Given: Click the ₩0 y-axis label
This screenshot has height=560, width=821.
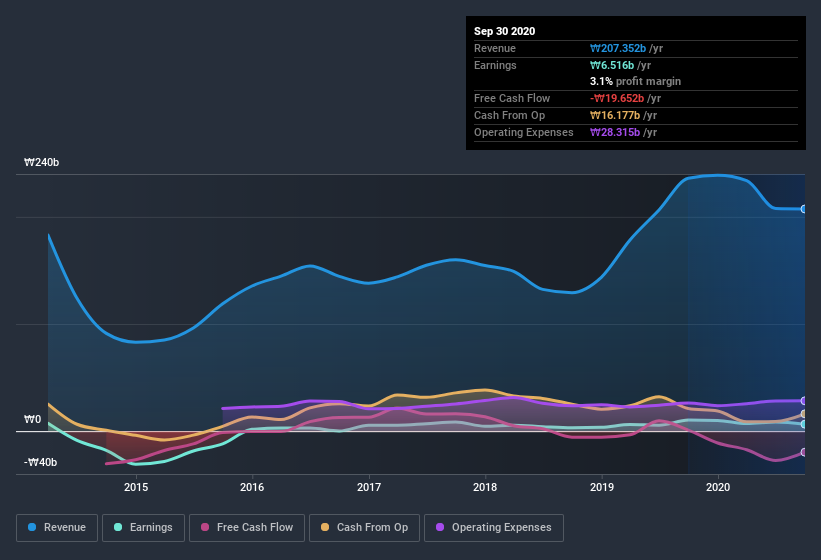Looking at the screenshot, I should (x=32, y=419).
